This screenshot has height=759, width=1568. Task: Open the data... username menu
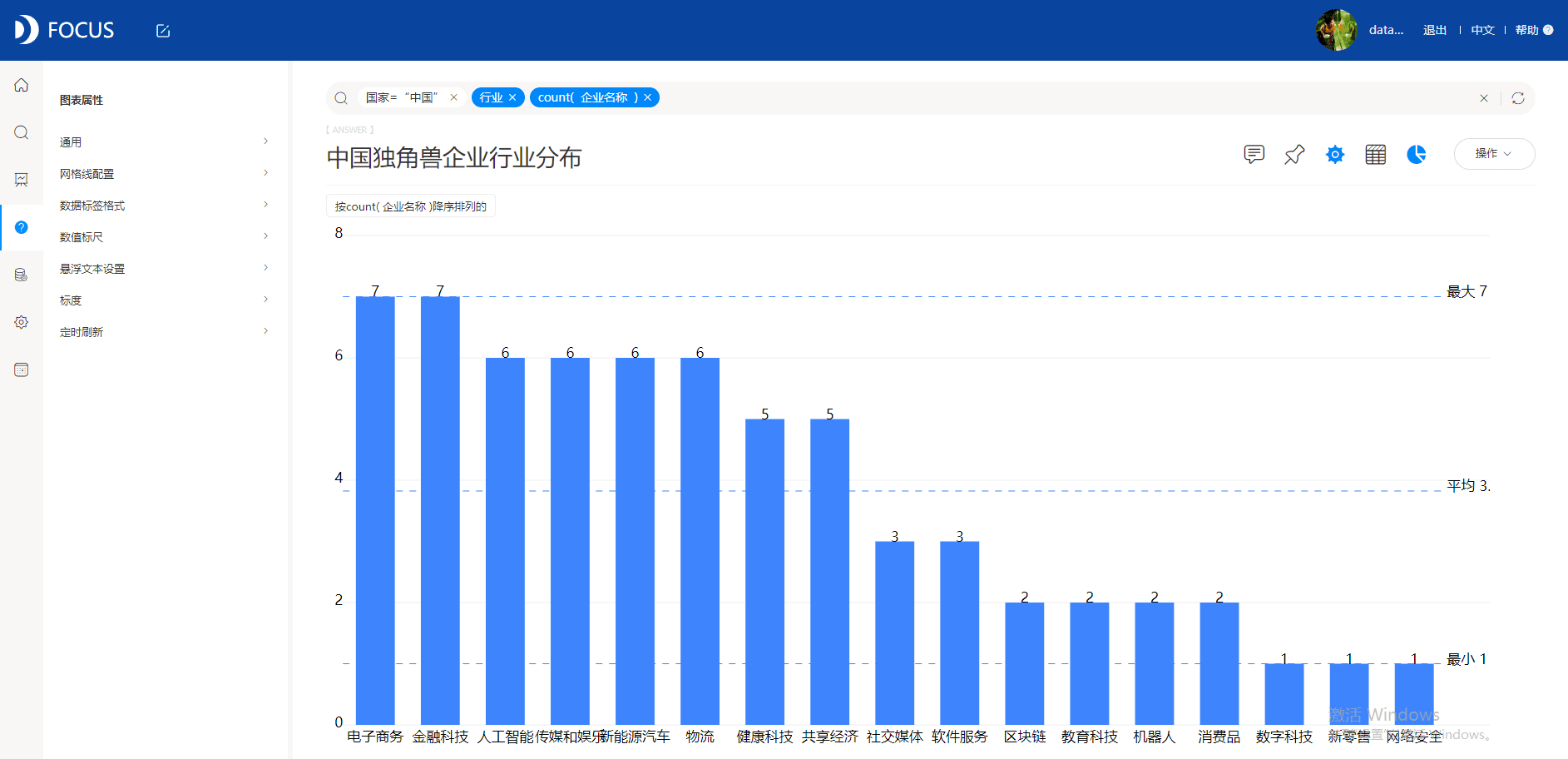(1386, 30)
